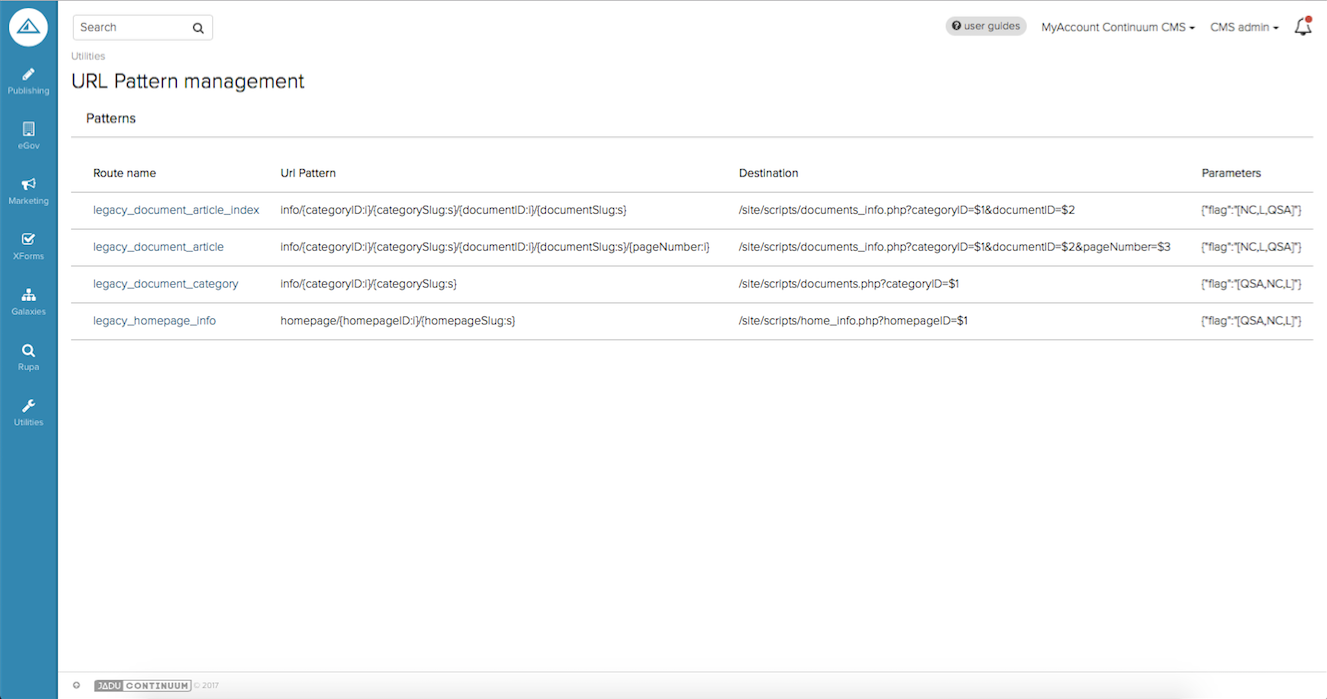The image size is (1327, 699).
Task: Open the Rupa search icon
Action: 28,351
